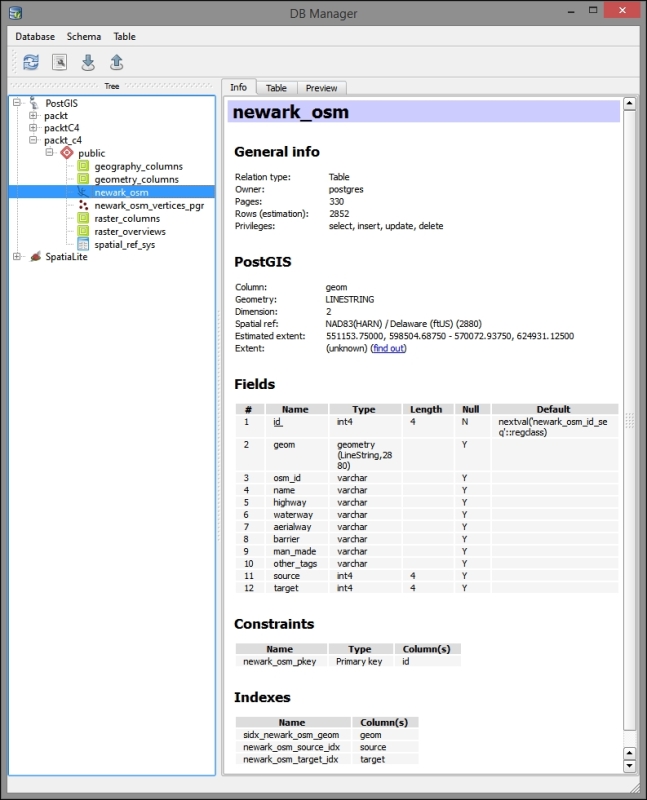Click the 'other_tags' field name cell
647x800 pixels.
tap(295, 563)
